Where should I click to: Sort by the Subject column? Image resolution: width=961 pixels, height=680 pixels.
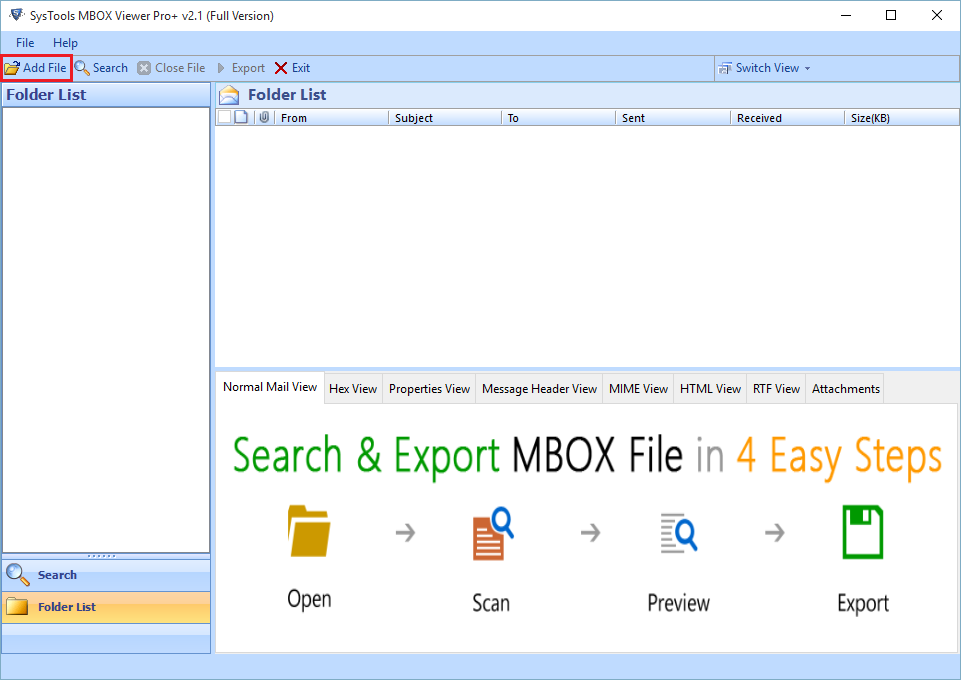click(445, 118)
